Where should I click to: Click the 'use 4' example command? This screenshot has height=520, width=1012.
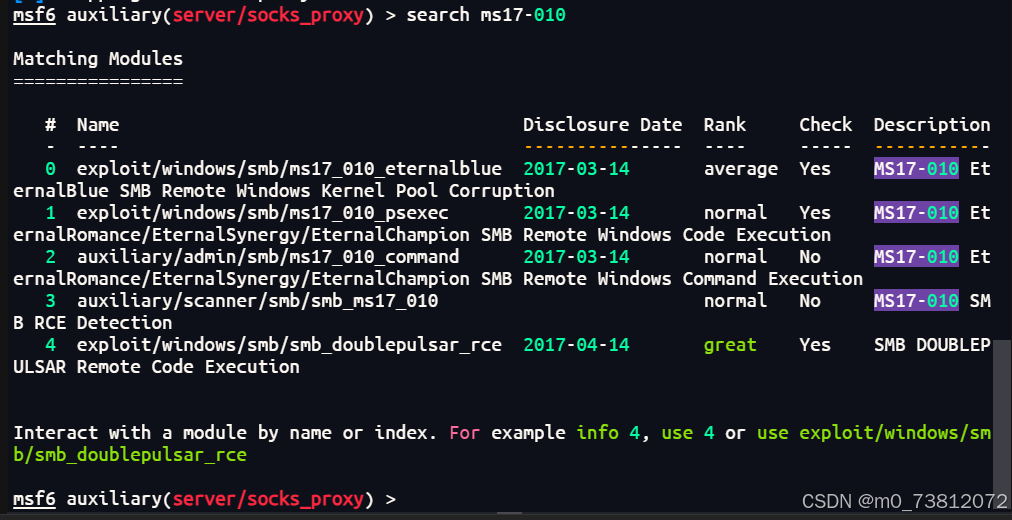point(687,433)
